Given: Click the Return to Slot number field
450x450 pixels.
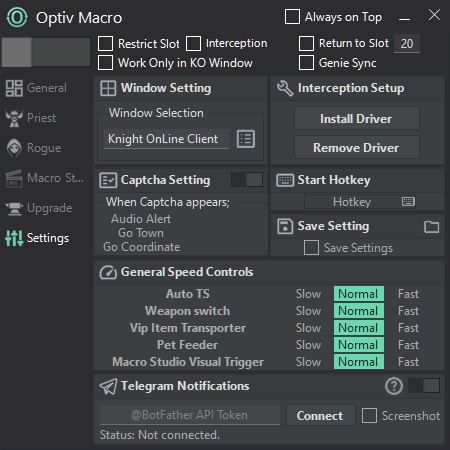Looking at the screenshot, I should click(x=407, y=43).
